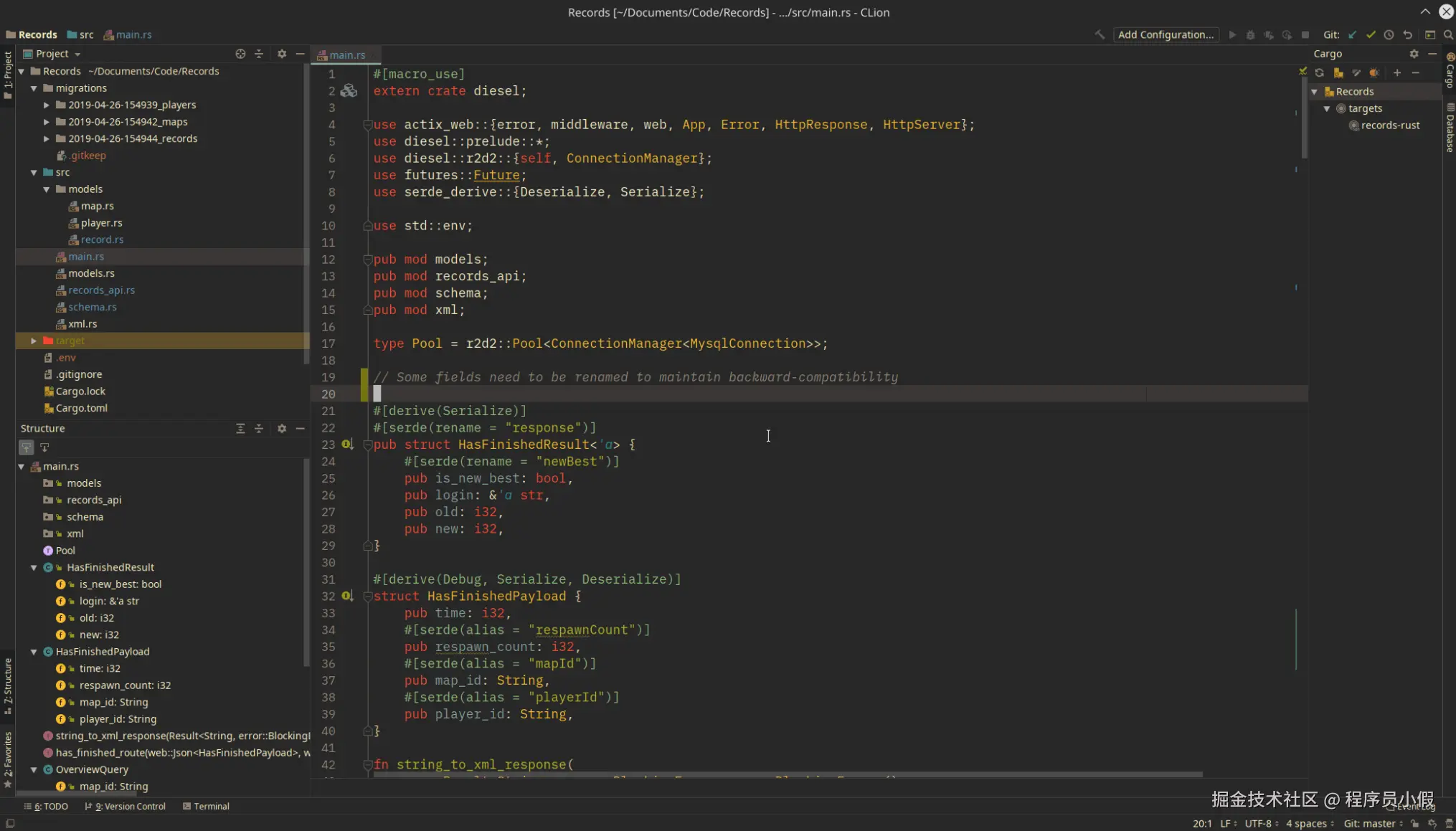Toggle the Cargo side tool window

[x=1450, y=70]
